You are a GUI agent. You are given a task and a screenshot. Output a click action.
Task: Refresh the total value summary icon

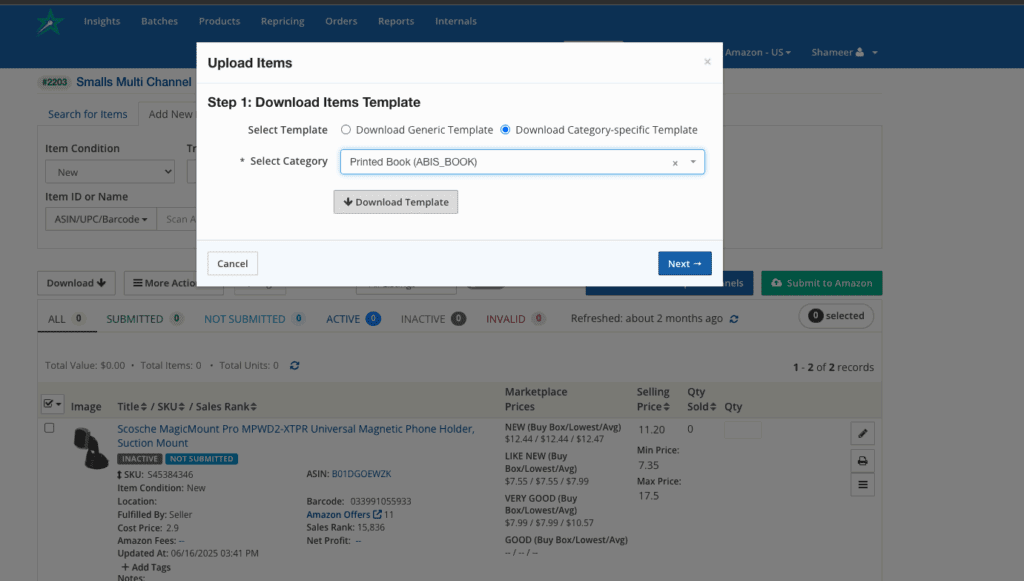[295, 366]
